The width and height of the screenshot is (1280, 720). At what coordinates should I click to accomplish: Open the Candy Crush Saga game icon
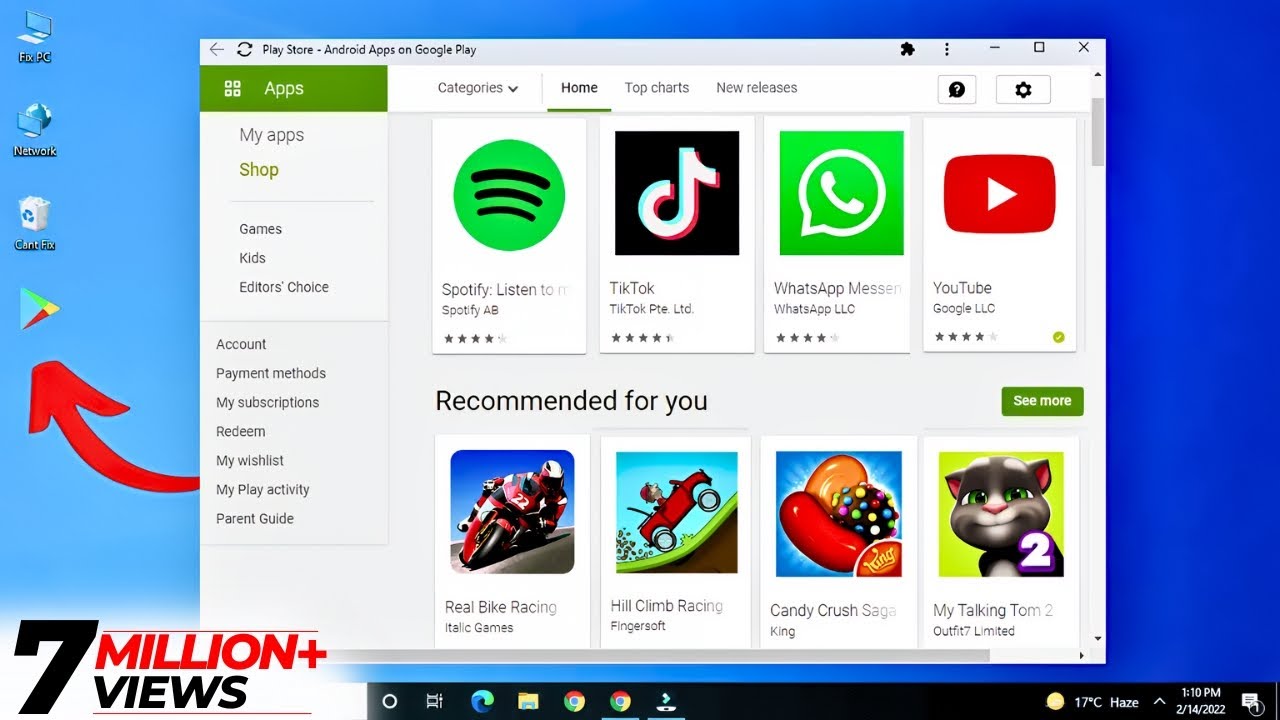click(838, 513)
